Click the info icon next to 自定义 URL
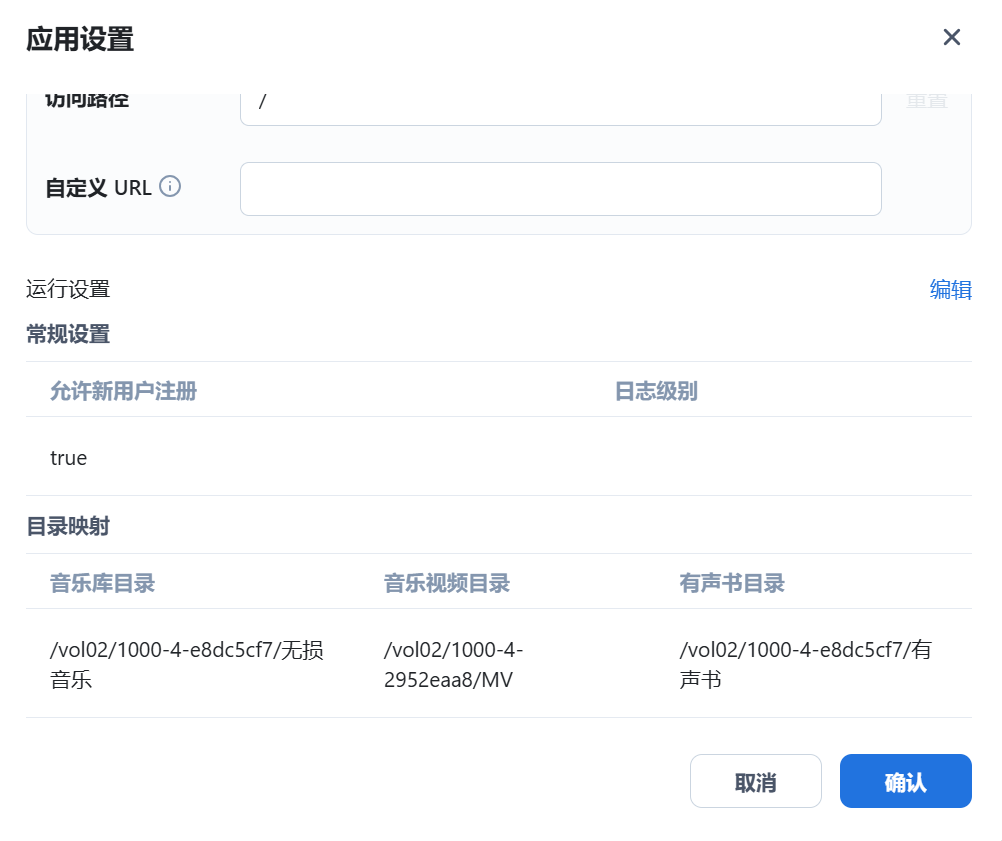 pyautogui.click(x=170, y=186)
